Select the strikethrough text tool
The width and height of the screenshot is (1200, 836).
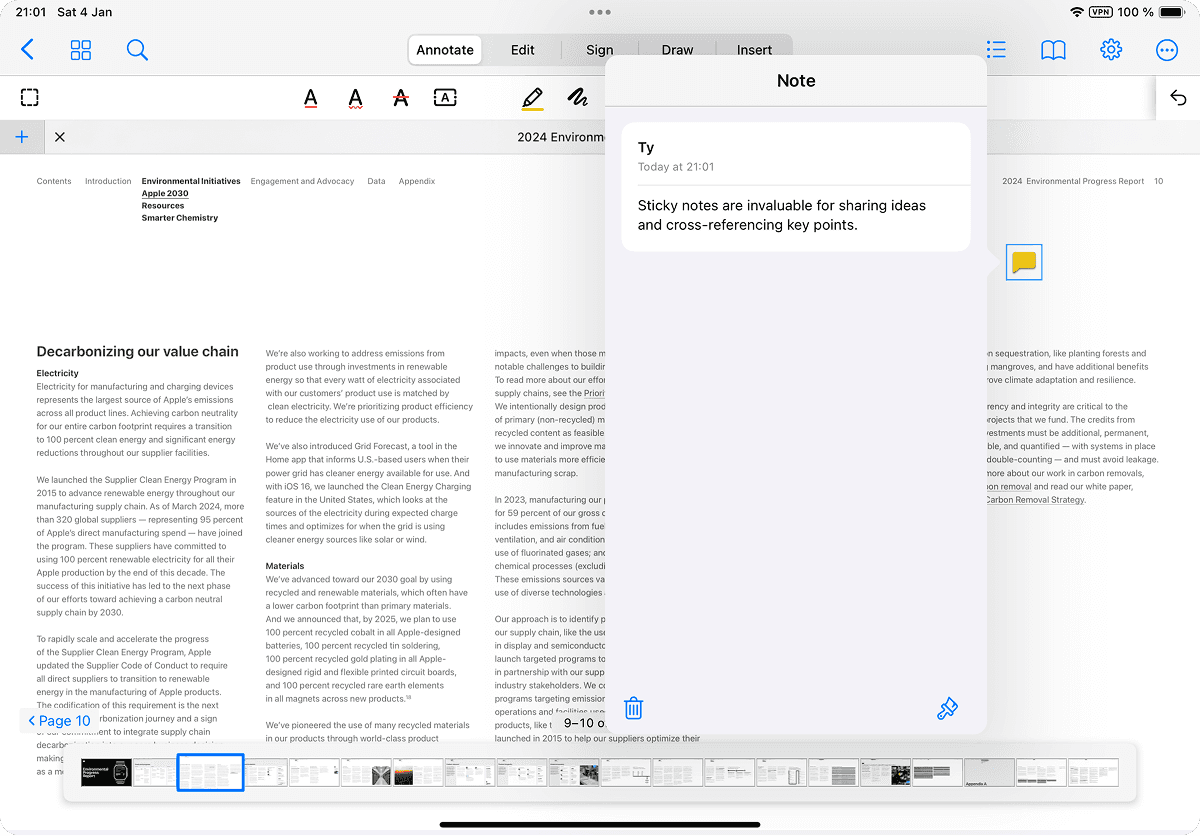point(401,98)
